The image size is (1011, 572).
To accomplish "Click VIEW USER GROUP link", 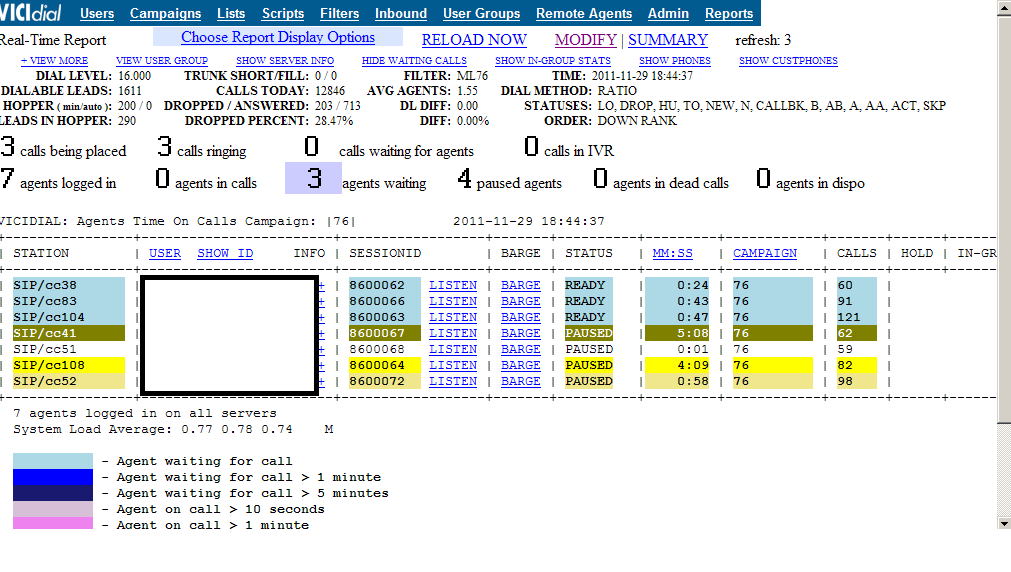I will (162, 61).
